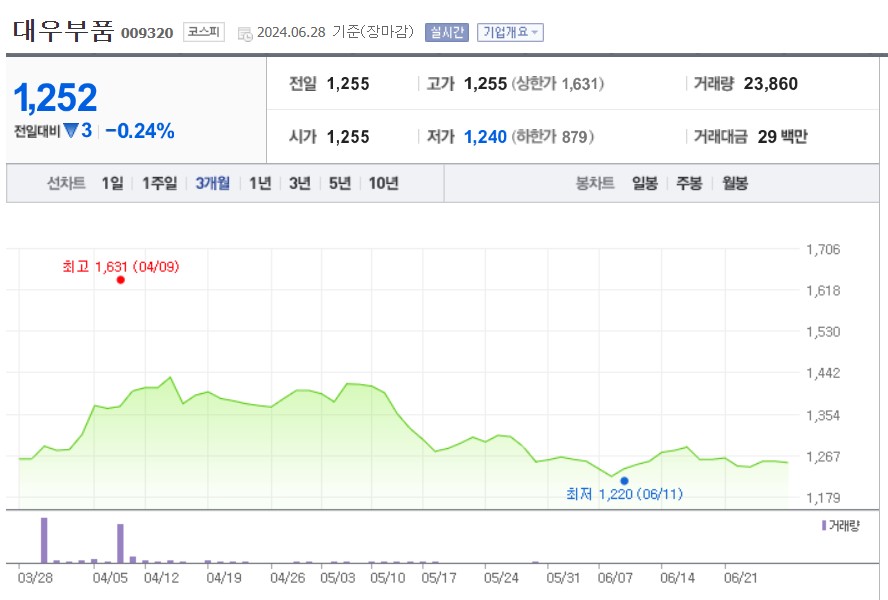The image size is (888, 600).
Task: Click the 시가 1,255 value
Action: (x=348, y=137)
